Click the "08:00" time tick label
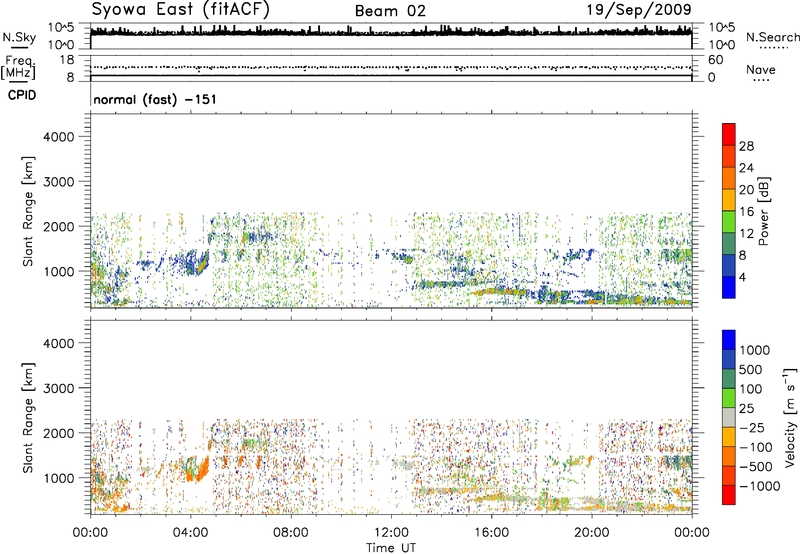Screen dimensions: 800x554 pyautogui.click(x=291, y=533)
